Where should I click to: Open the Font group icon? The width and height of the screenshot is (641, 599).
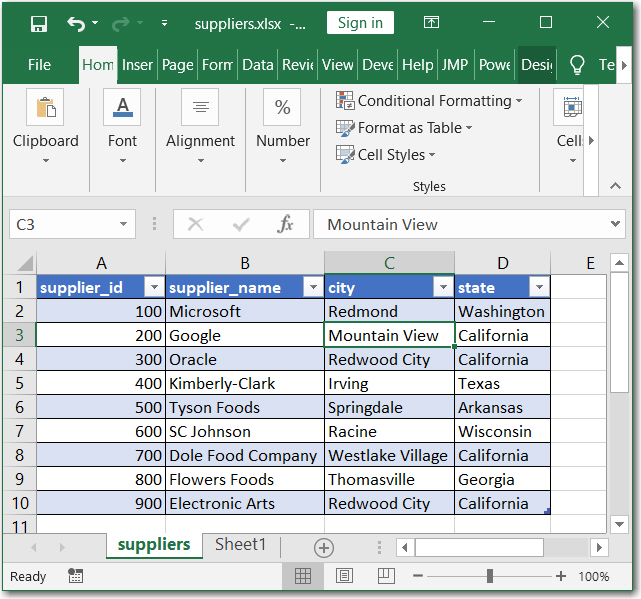[122, 108]
